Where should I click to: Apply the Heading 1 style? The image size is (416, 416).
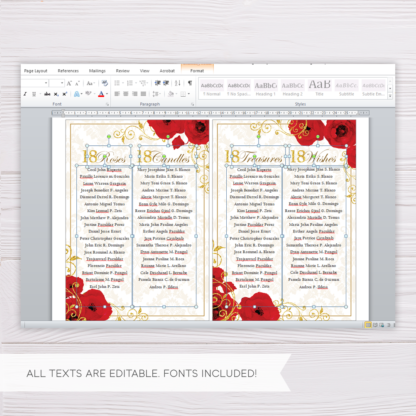(x=266, y=89)
